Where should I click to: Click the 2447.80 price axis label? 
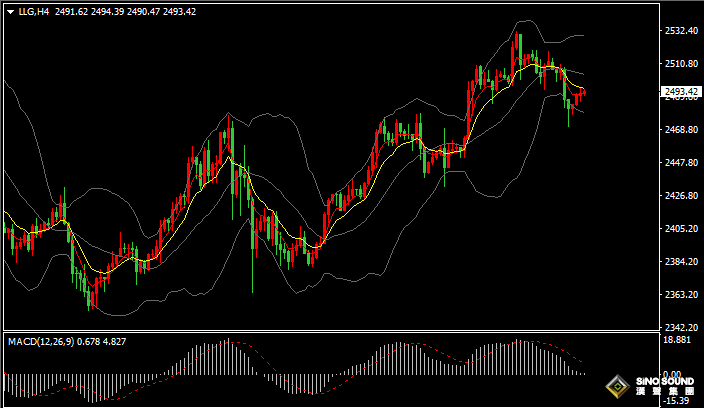680,163
